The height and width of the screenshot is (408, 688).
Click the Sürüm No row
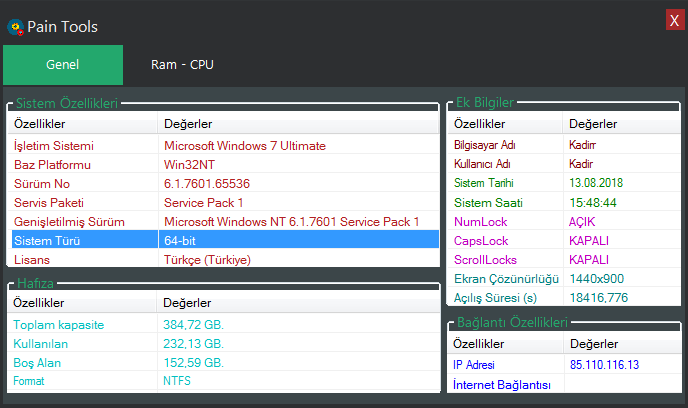(223, 183)
